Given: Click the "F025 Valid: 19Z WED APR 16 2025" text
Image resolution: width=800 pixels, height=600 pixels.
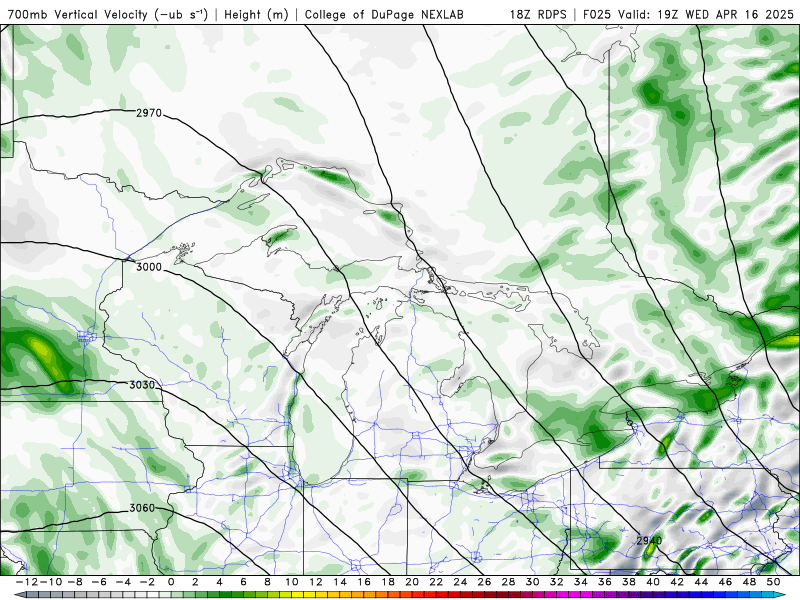Looking at the screenshot, I should coord(688,14).
